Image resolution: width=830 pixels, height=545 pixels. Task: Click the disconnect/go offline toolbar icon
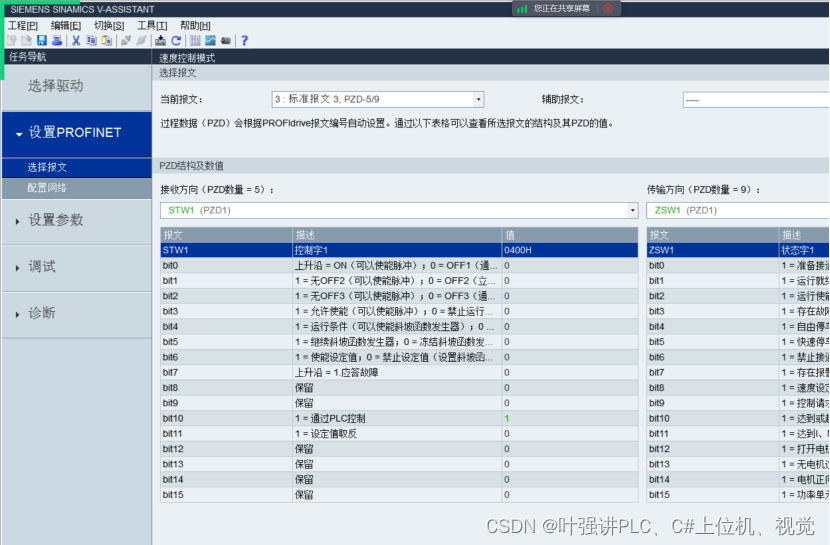pyautogui.click(x=141, y=41)
